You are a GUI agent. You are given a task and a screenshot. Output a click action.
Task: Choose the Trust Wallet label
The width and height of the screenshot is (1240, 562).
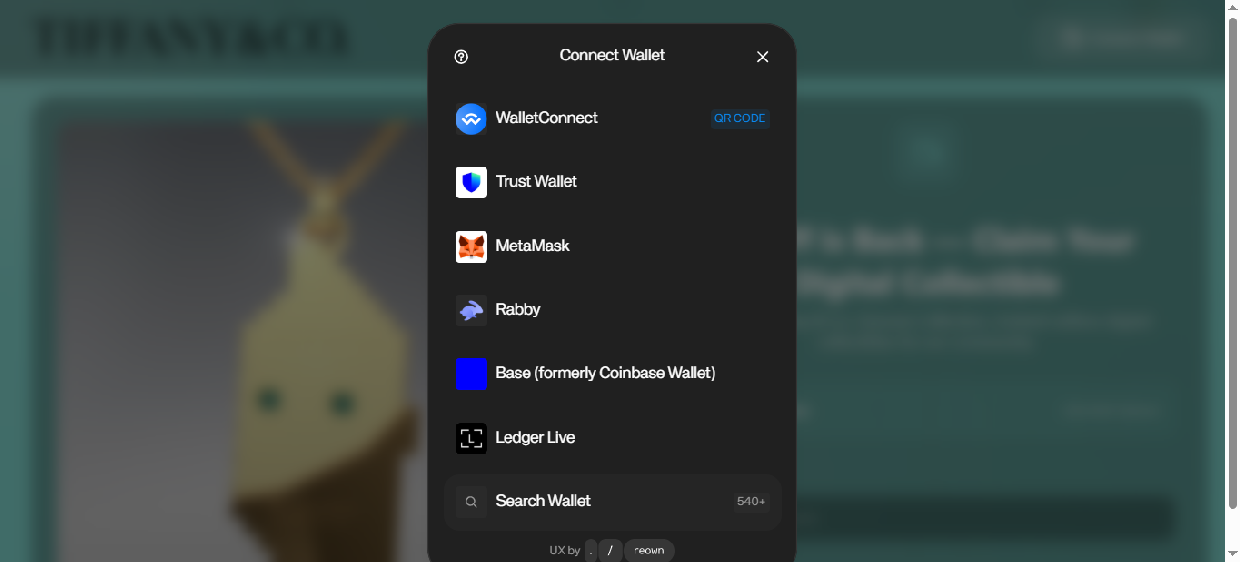coord(536,182)
